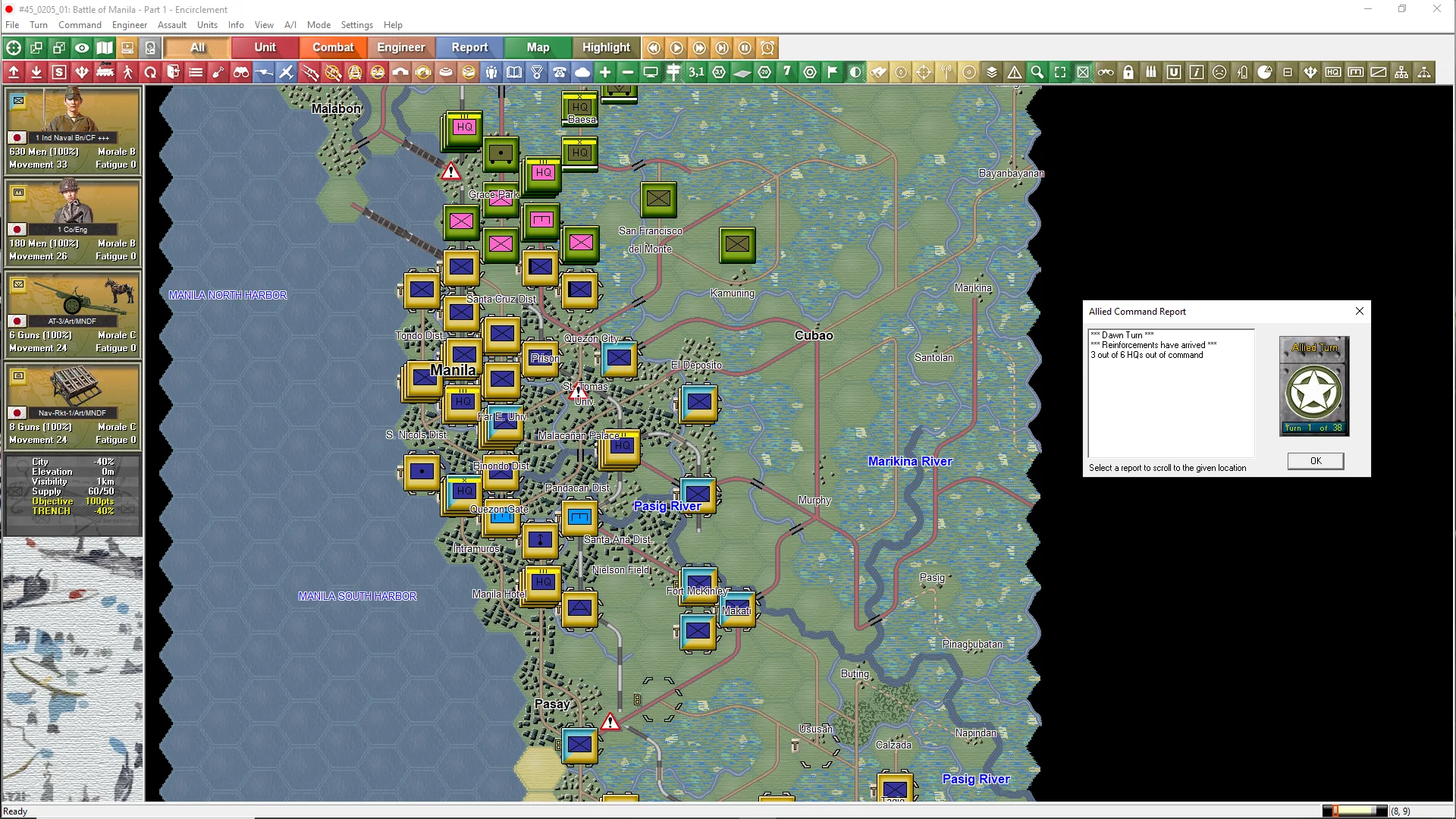Open the Command menu
Image resolution: width=1456 pixels, height=819 pixels.
80,25
